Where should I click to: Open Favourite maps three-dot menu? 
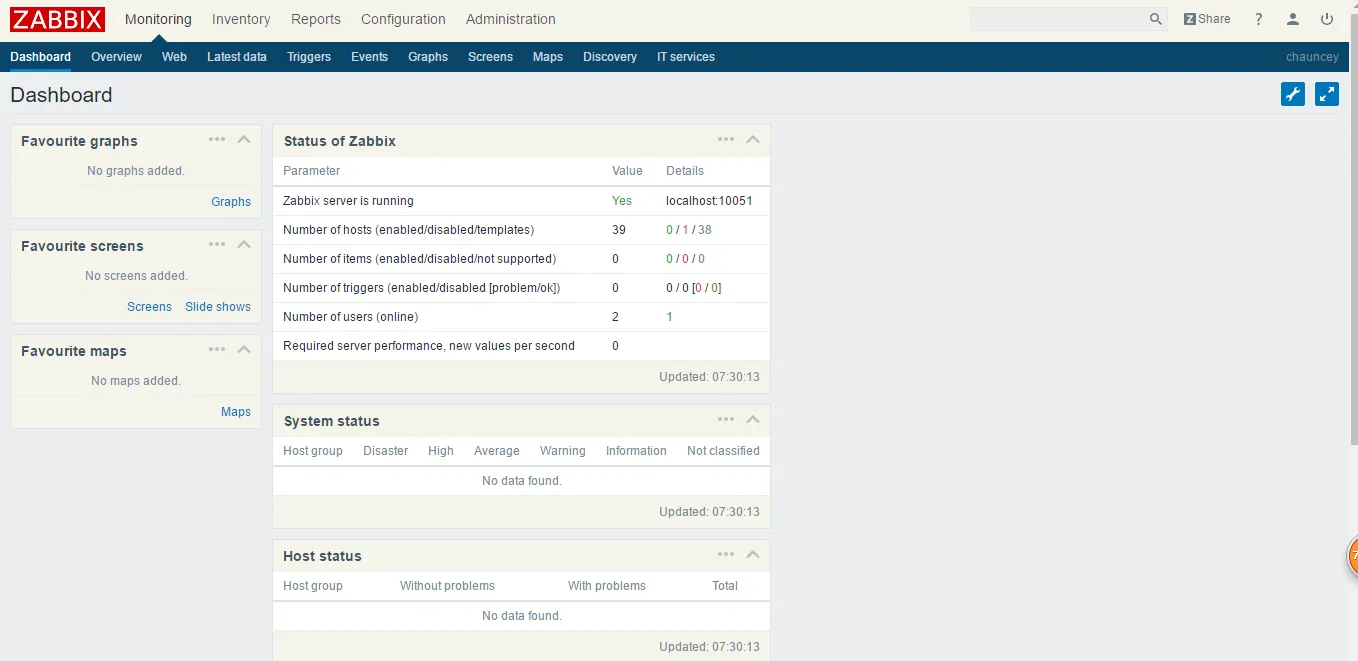pos(217,350)
